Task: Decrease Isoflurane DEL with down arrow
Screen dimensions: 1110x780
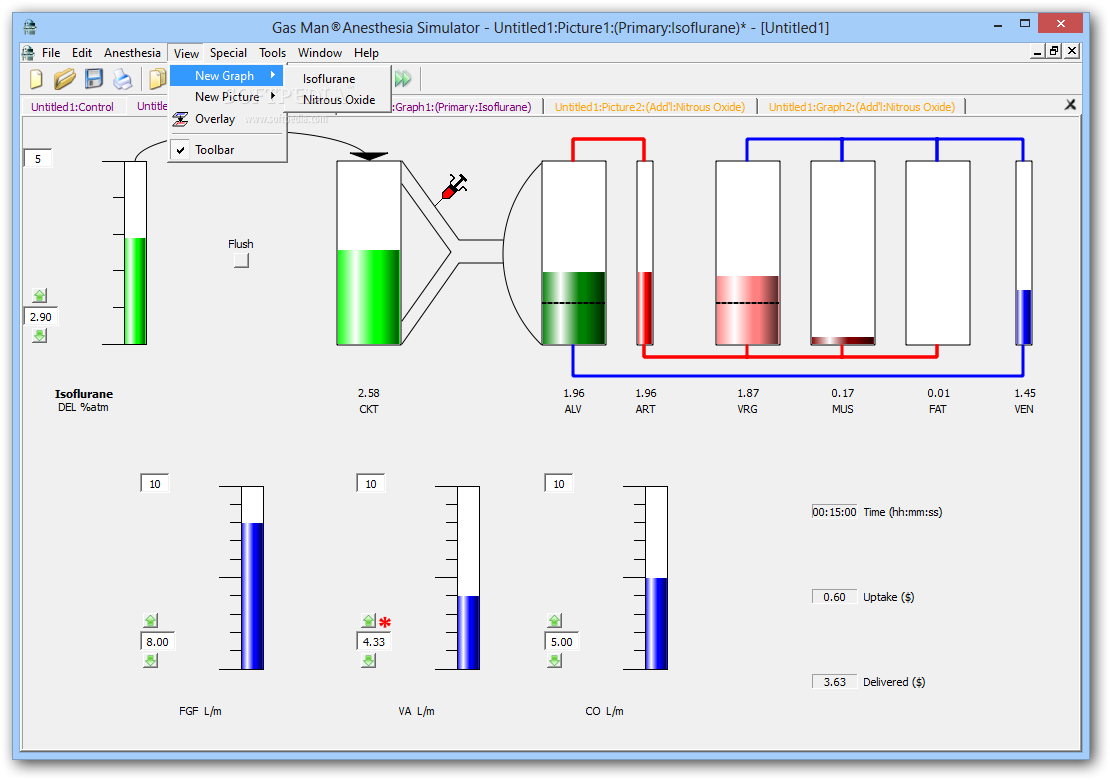Action: tap(40, 335)
